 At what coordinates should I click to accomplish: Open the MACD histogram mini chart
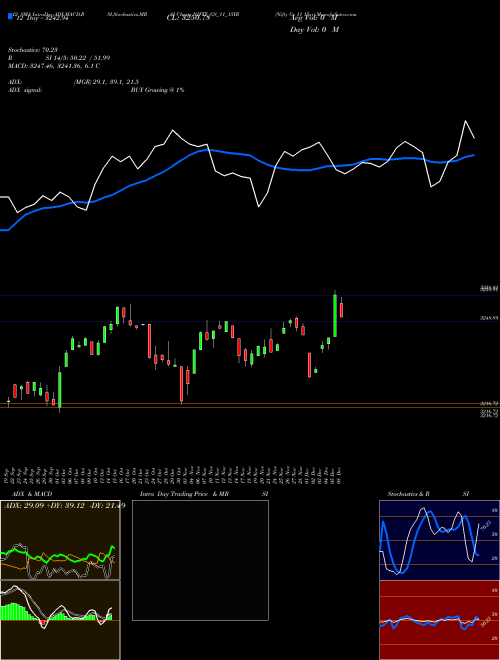click(x=60, y=620)
